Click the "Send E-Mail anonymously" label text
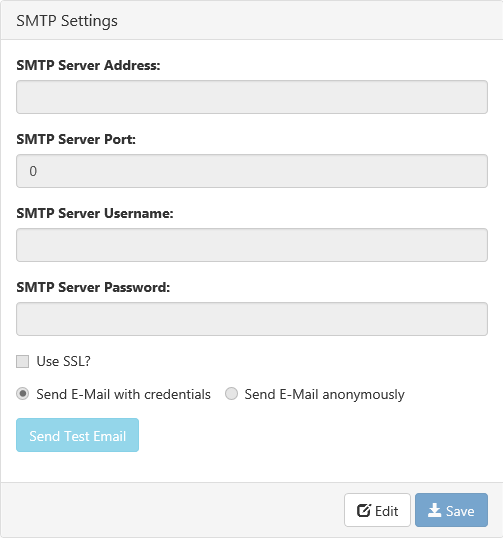The width and height of the screenshot is (503, 538). (x=325, y=395)
